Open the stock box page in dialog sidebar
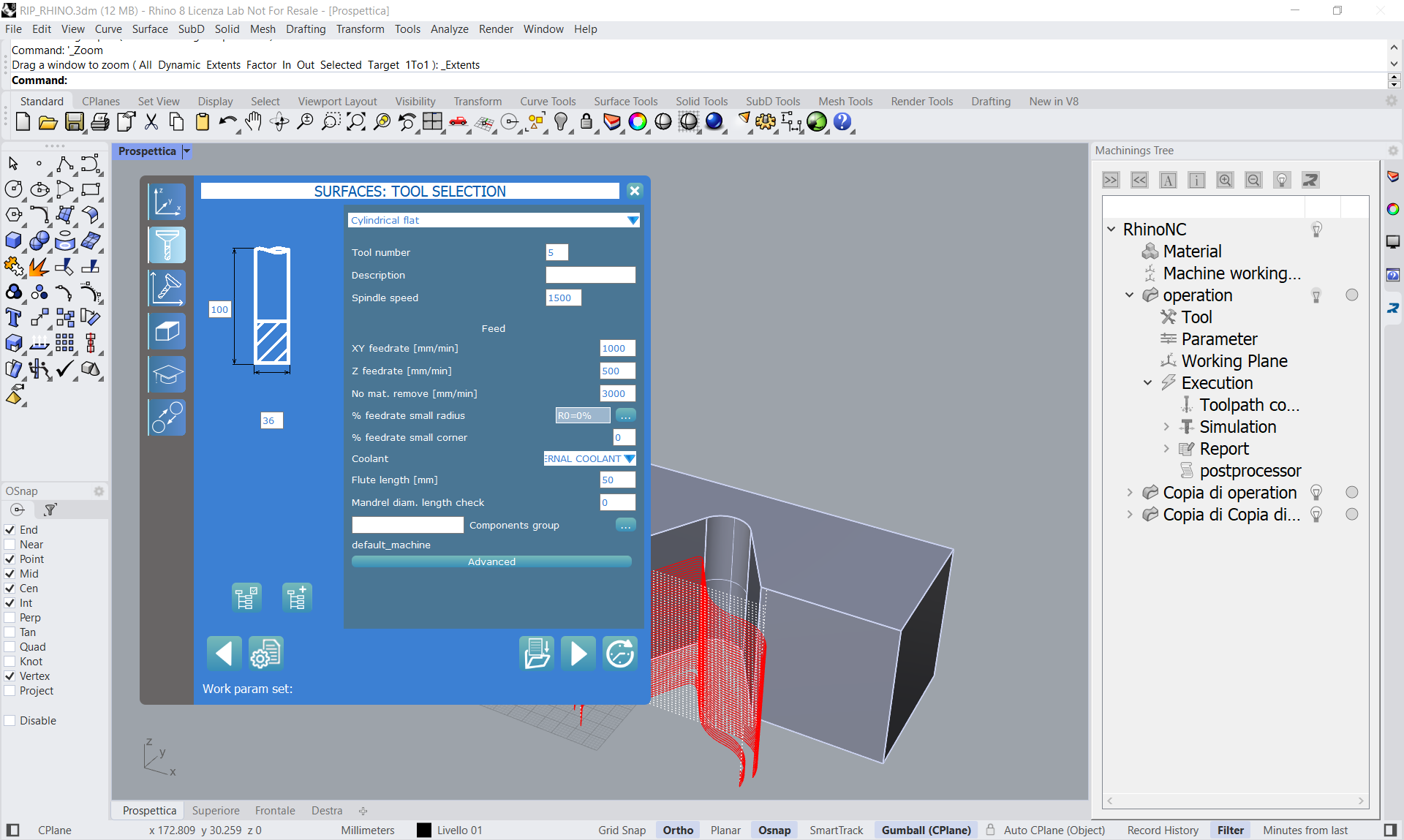The height and width of the screenshot is (840, 1404). point(167,331)
